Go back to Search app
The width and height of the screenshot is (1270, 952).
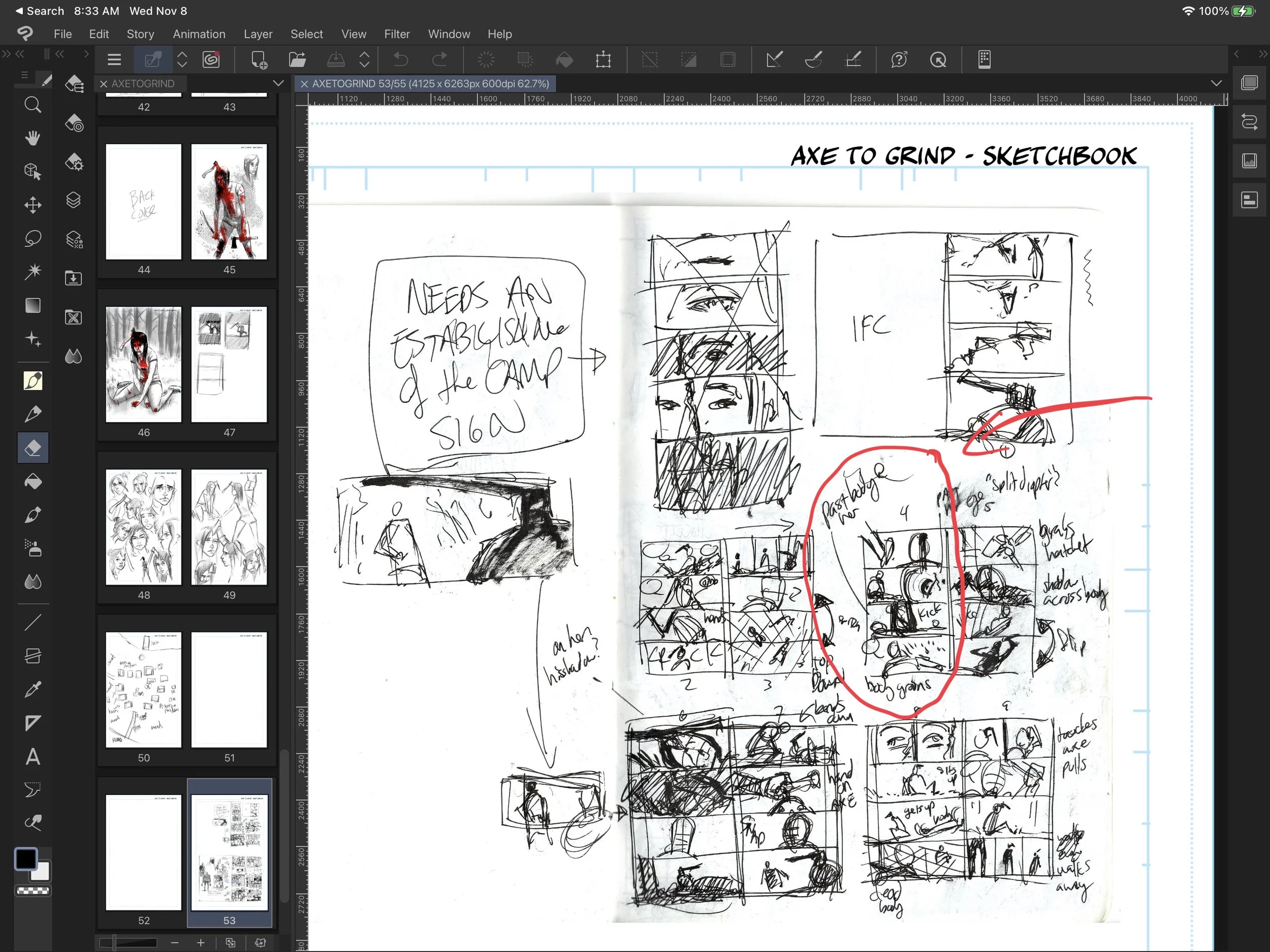(39, 11)
